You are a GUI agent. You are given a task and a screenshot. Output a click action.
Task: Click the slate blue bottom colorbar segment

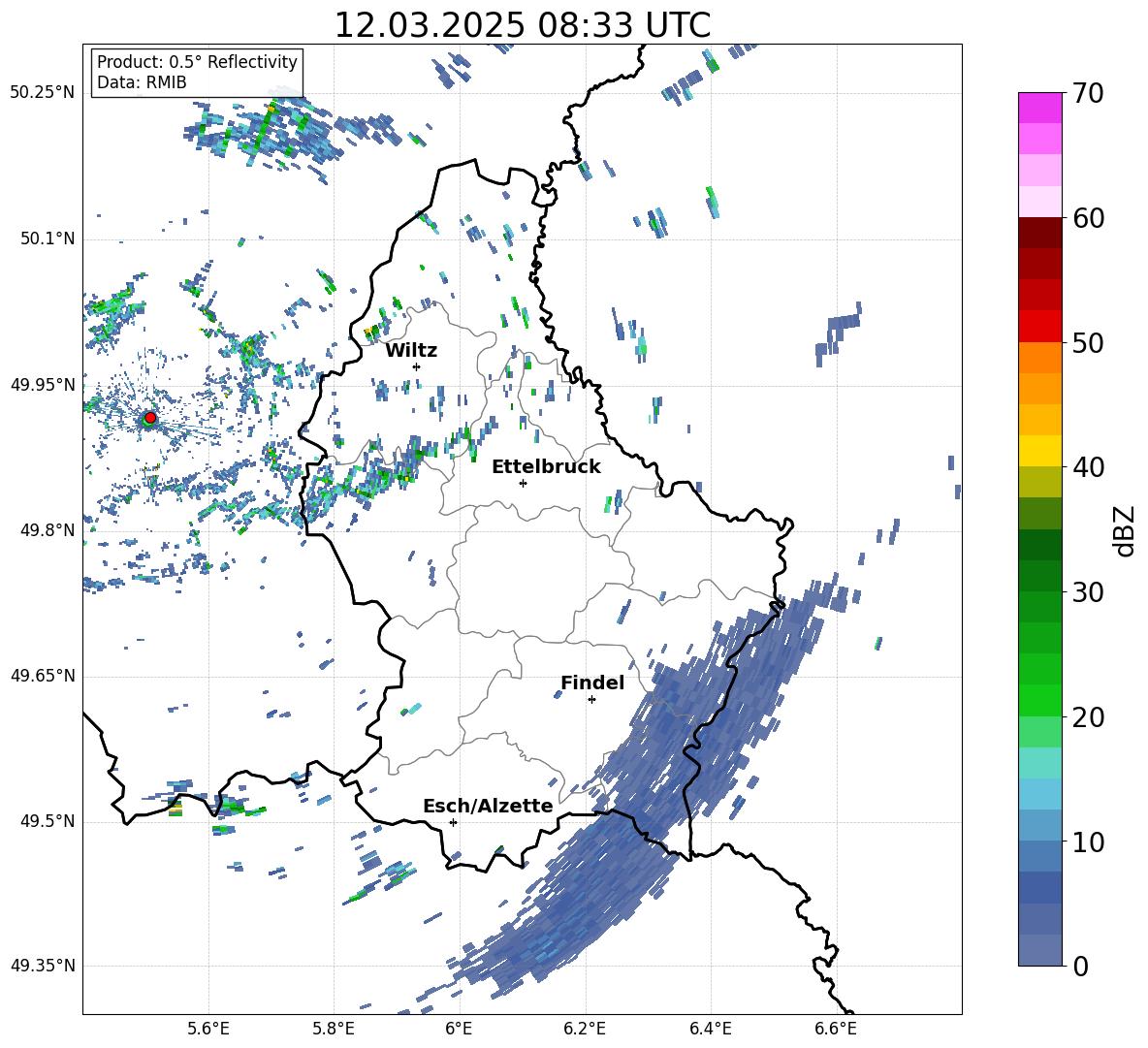[x=1039, y=950]
